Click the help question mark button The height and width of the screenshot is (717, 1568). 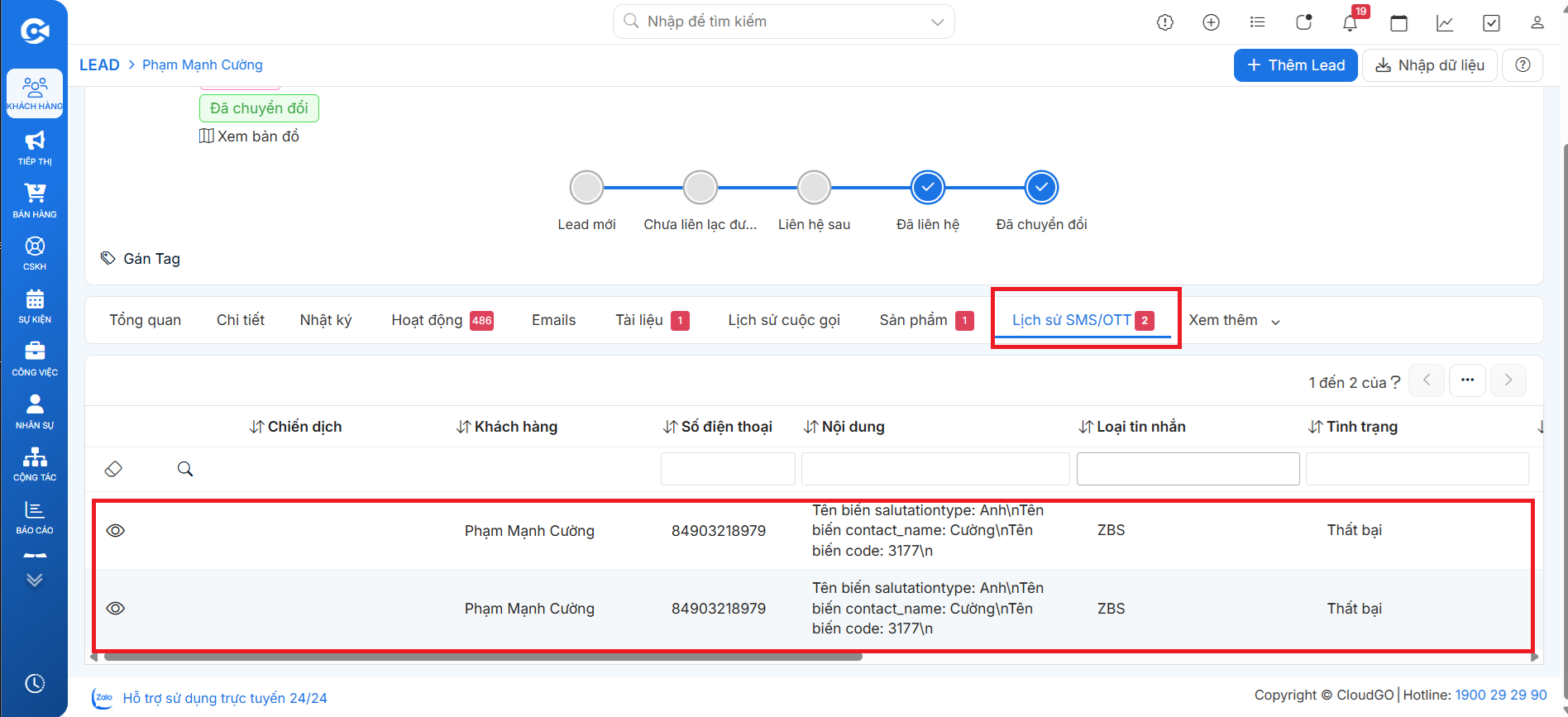point(1523,65)
